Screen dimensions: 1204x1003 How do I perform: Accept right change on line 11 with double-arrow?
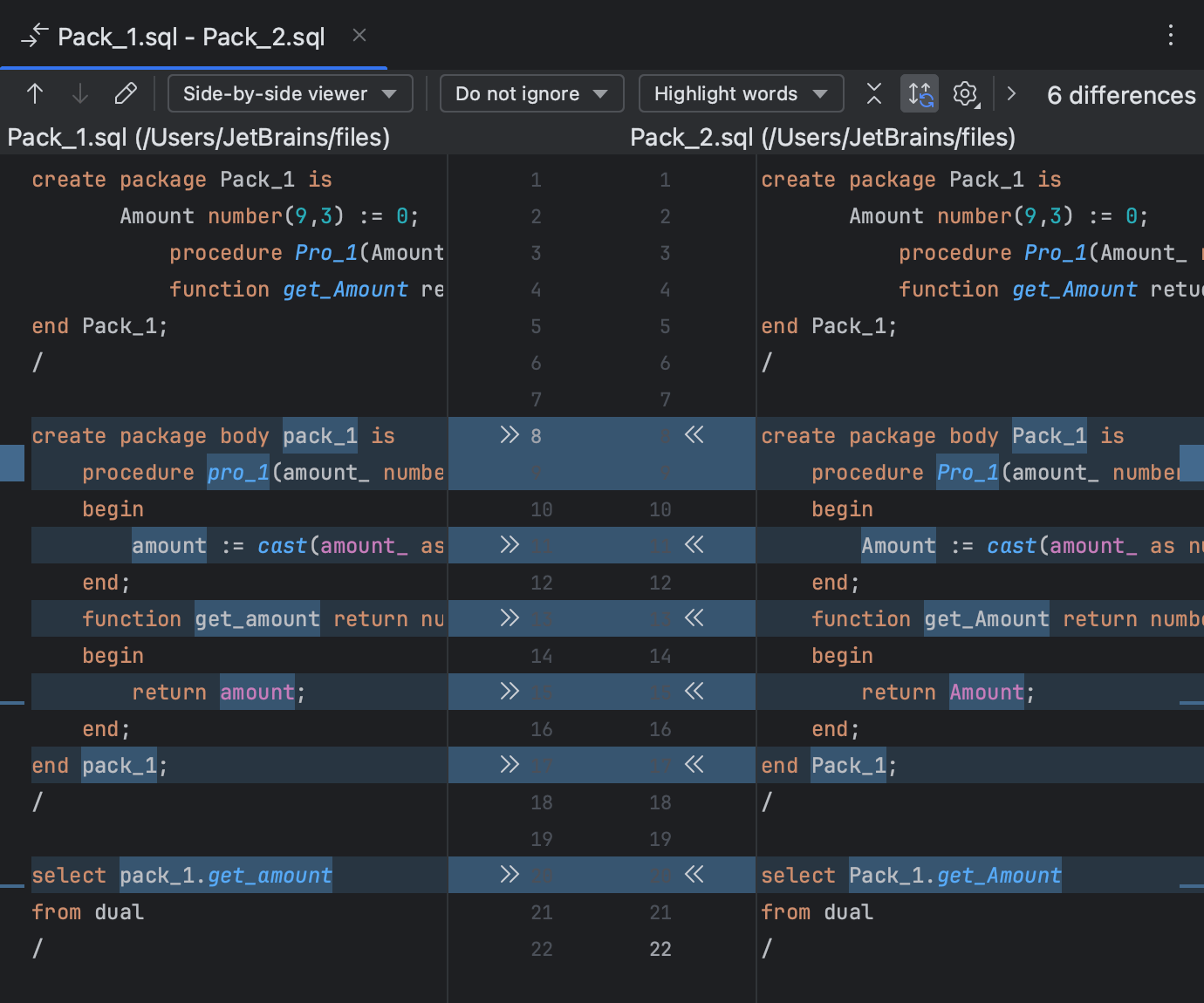coord(694,545)
